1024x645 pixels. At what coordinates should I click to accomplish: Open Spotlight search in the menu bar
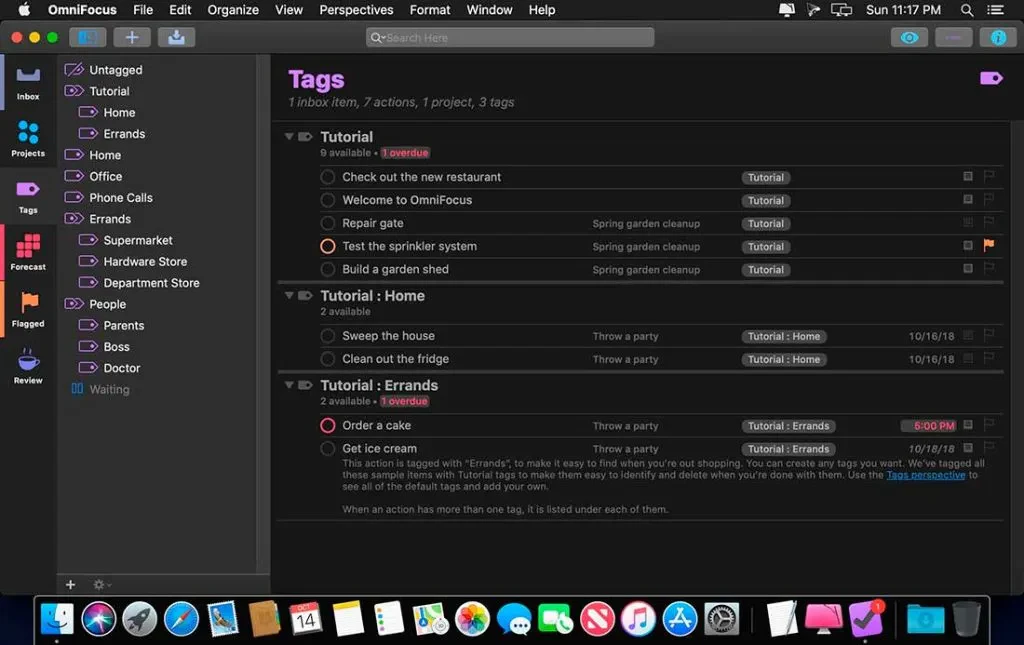(x=967, y=10)
